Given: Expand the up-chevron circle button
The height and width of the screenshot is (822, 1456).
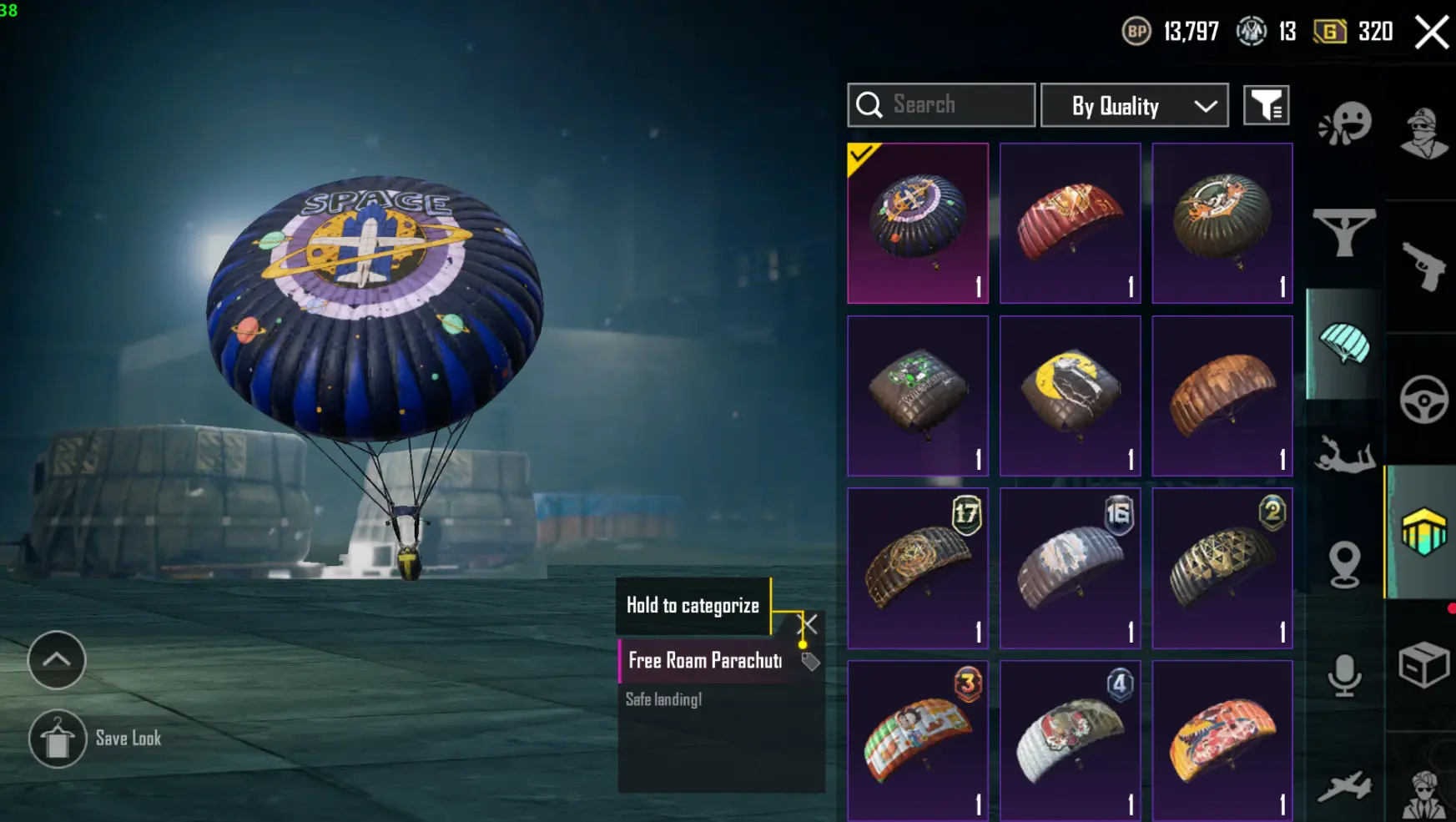Looking at the screenshot, I should [57, 659].
